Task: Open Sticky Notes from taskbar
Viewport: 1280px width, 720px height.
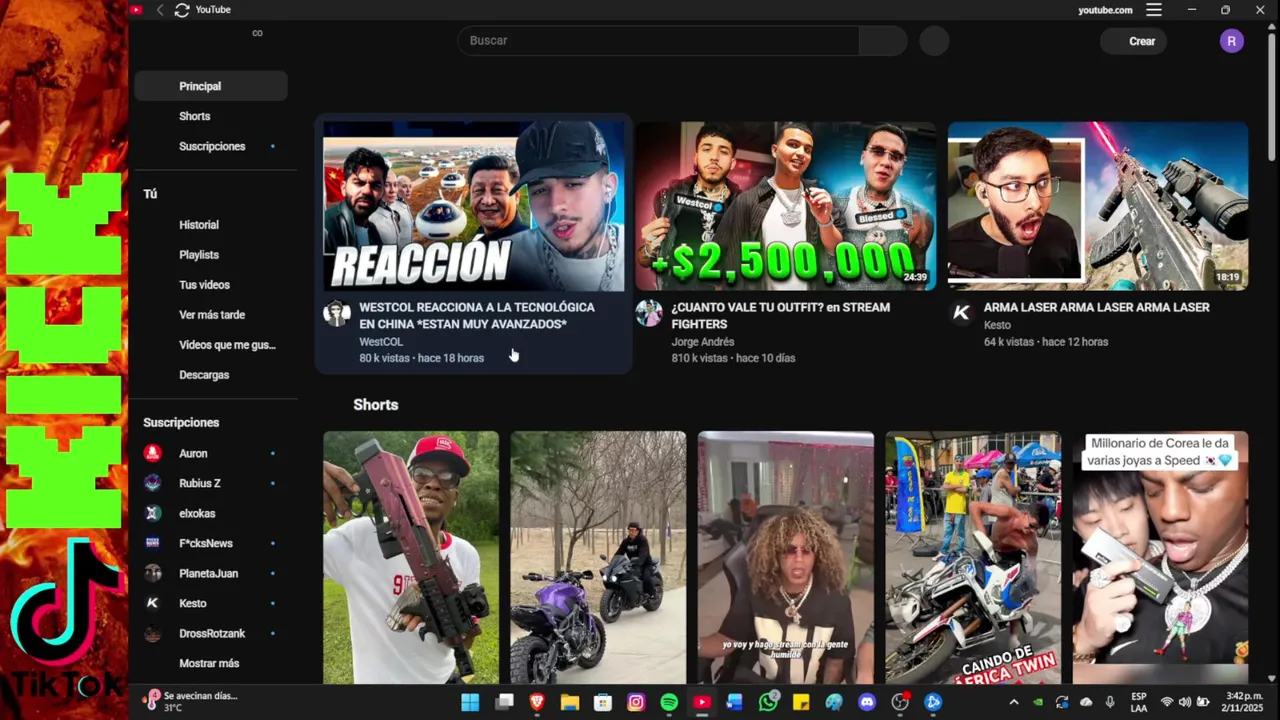Action: [x=801, y=702]
